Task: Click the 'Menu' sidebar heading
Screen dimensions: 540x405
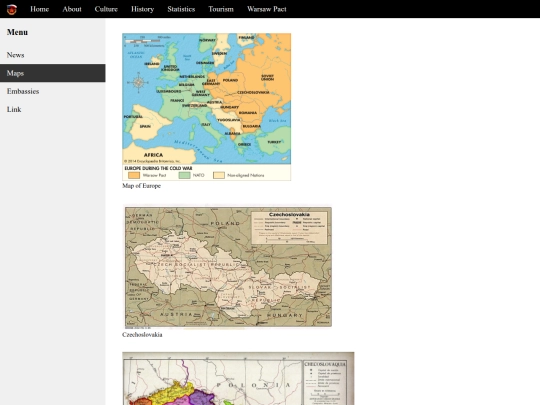Action: coord(17,32)
